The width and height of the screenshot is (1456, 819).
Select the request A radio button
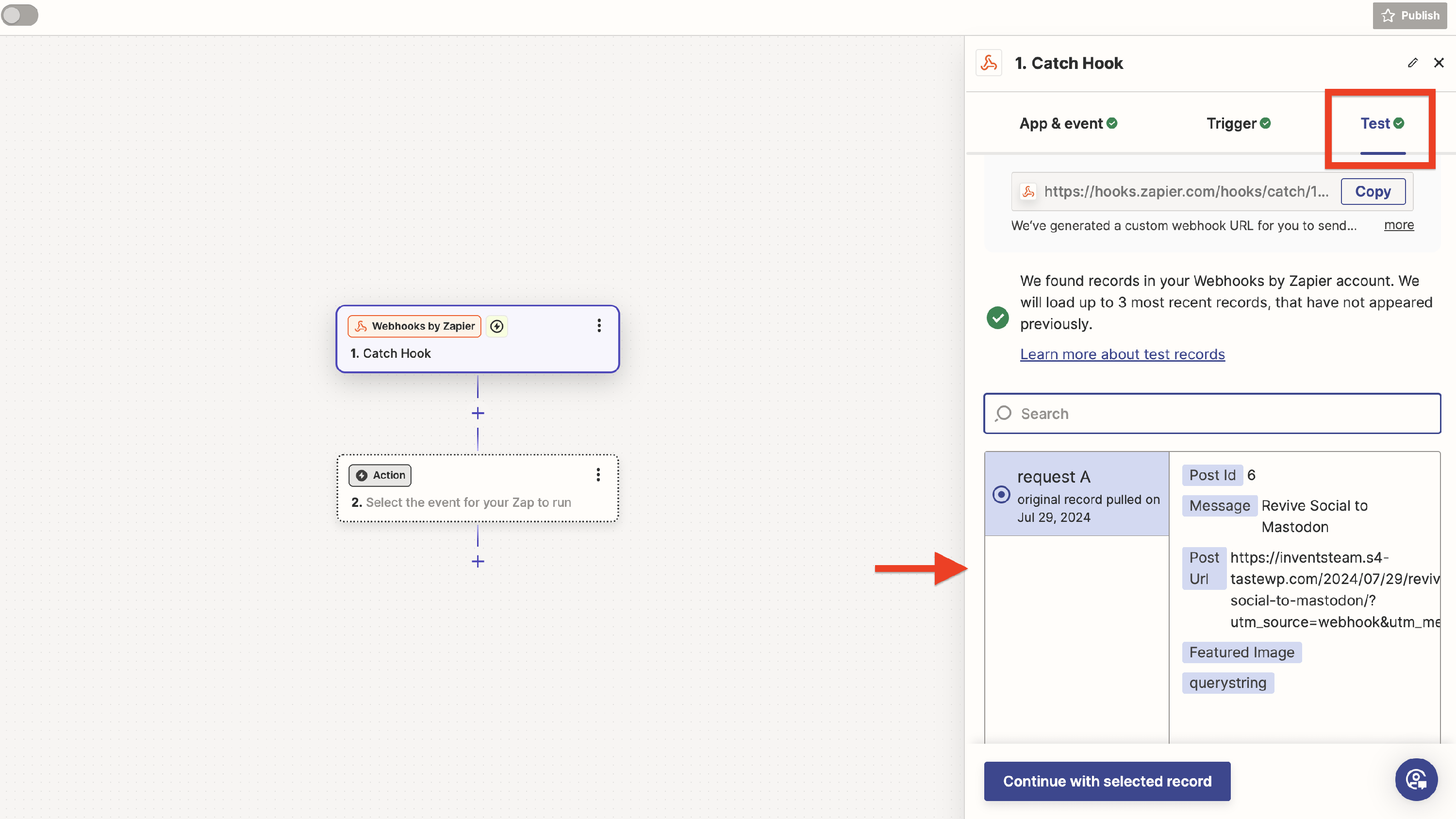1001,495
